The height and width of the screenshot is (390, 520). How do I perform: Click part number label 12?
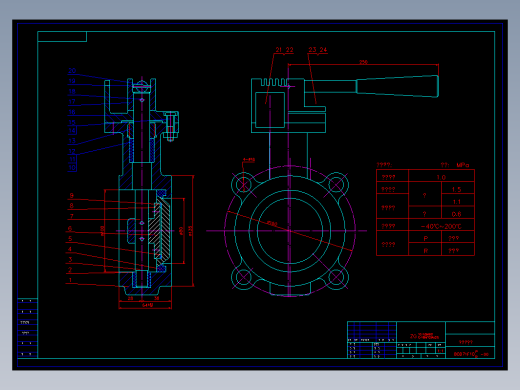coord(72,151)
